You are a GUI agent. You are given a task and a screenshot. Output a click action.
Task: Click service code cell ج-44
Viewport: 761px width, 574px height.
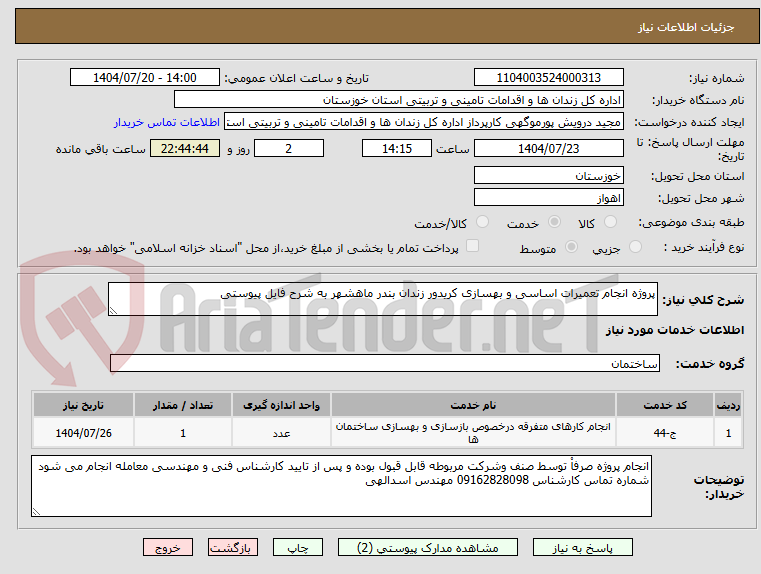click(665, 433)
